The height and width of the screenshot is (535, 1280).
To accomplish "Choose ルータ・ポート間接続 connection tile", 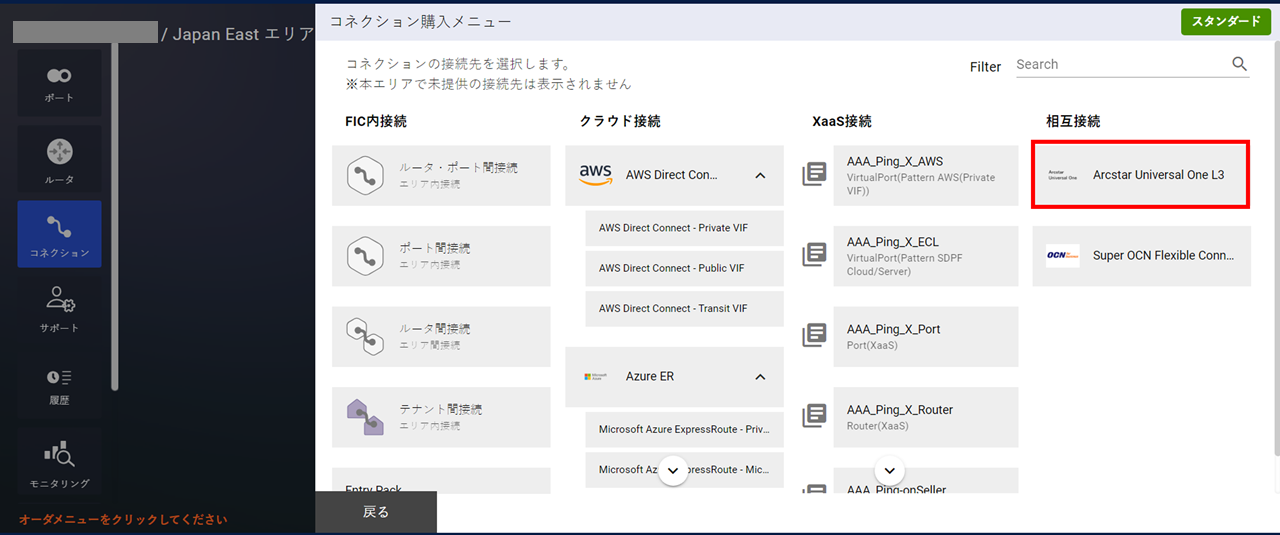I will pos(441,176).
